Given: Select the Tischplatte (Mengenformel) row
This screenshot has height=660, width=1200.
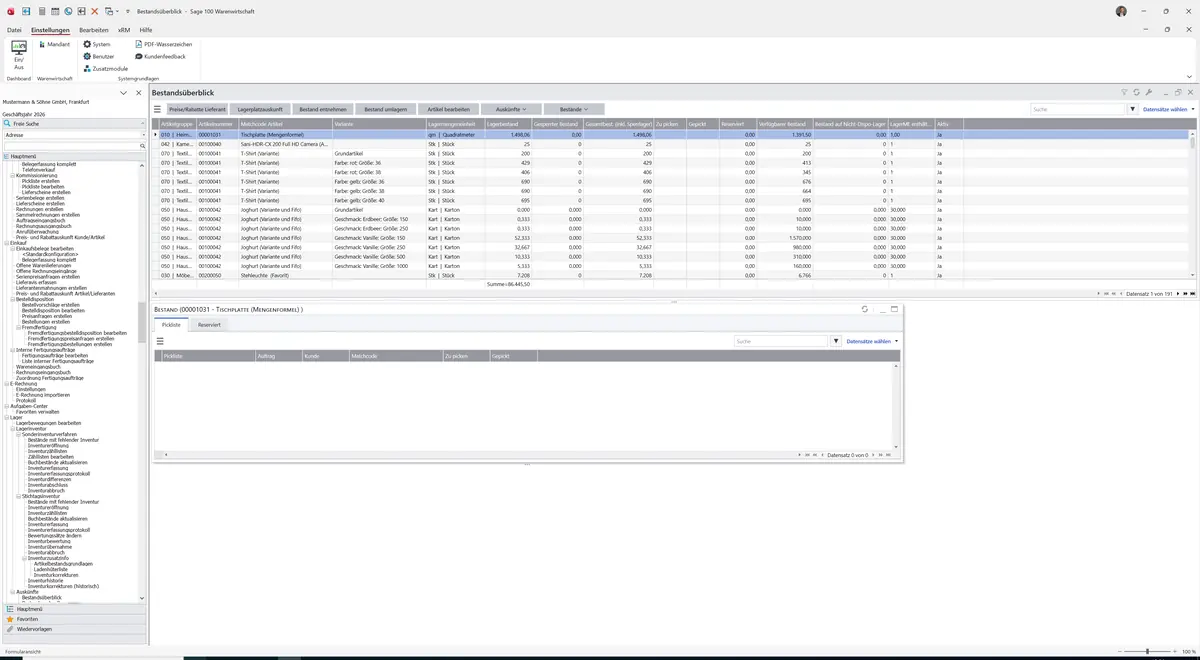Looking at the screenshot, I should click(672, 134).
